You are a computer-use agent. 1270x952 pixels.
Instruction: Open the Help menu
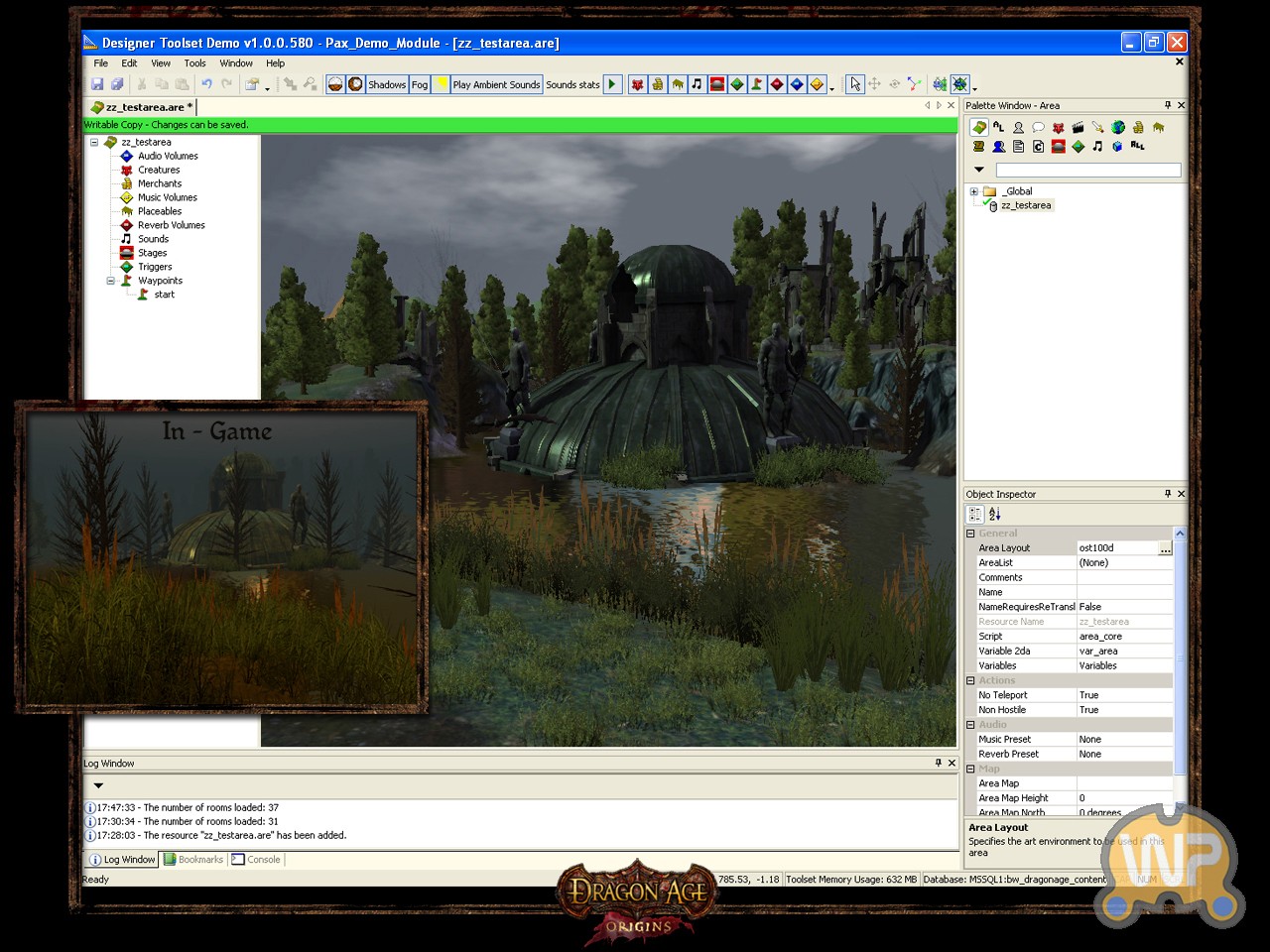[x=275, y=62]
